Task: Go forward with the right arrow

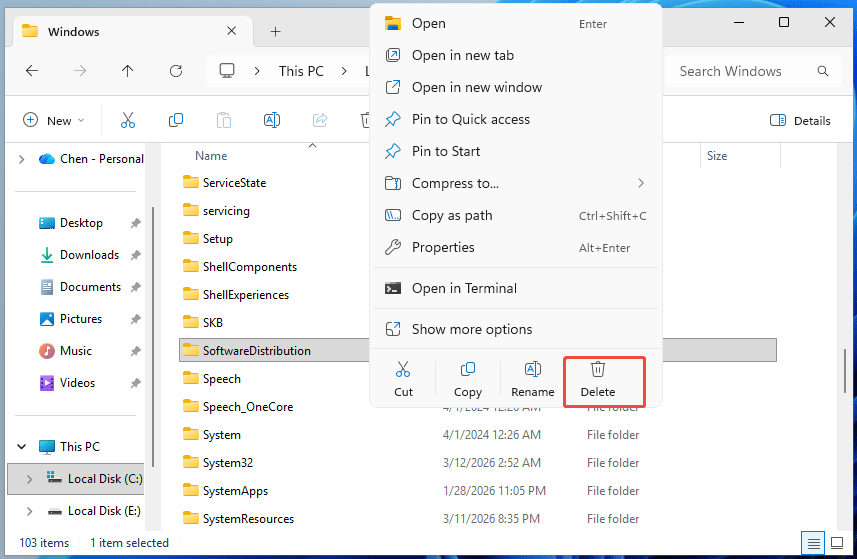Action: [x=80, y=70]
